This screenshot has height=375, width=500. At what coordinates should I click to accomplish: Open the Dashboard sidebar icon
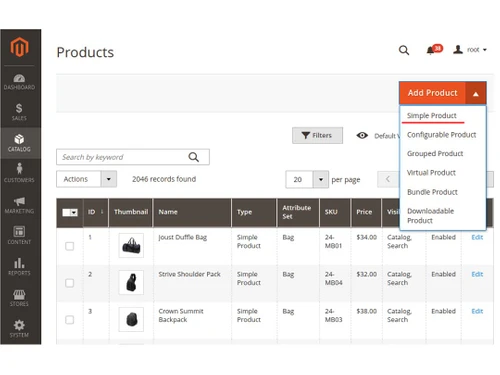pyautogui.click(x=19, y=82)
